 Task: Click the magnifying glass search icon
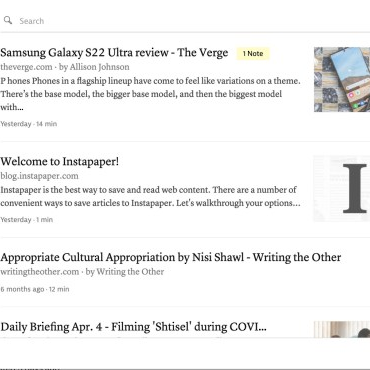[x=8, y=20]
